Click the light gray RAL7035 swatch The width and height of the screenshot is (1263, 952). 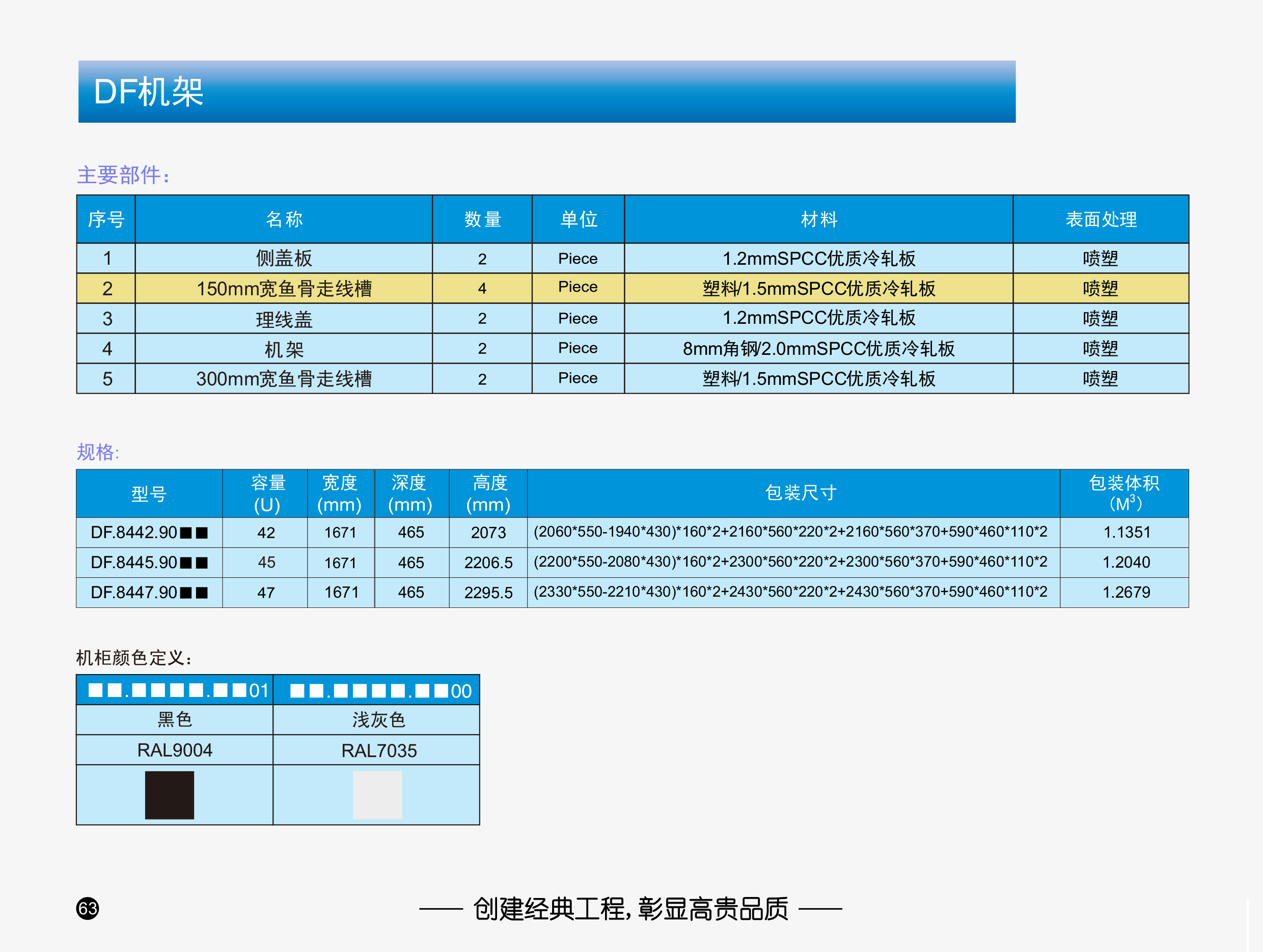pyautogui.click(x=377, y=795)
